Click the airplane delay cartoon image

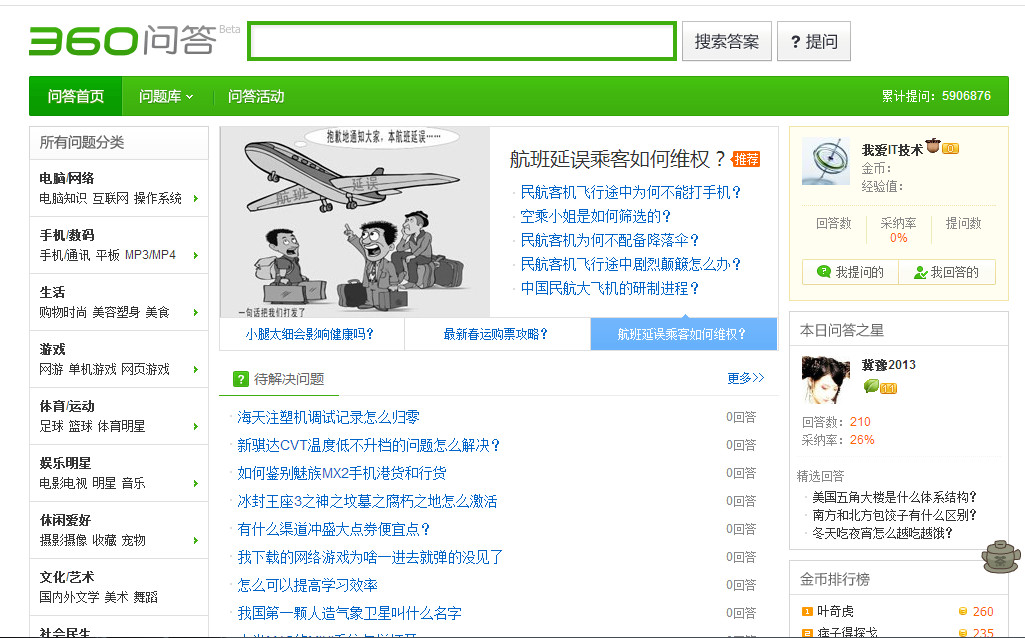point(355,222)
